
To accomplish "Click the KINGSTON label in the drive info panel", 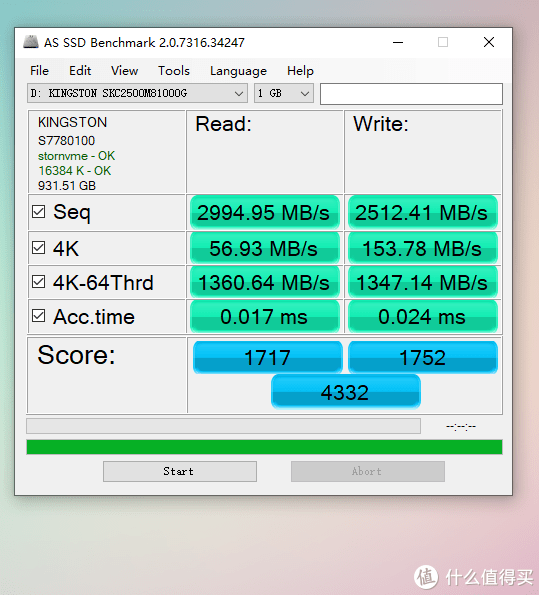I will coord(72,122).
